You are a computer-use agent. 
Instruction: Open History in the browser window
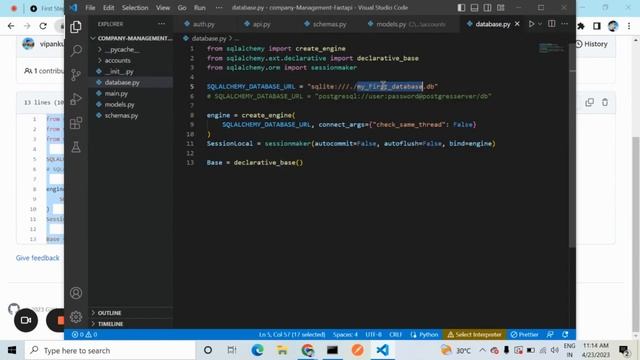[x=592, y=44]
